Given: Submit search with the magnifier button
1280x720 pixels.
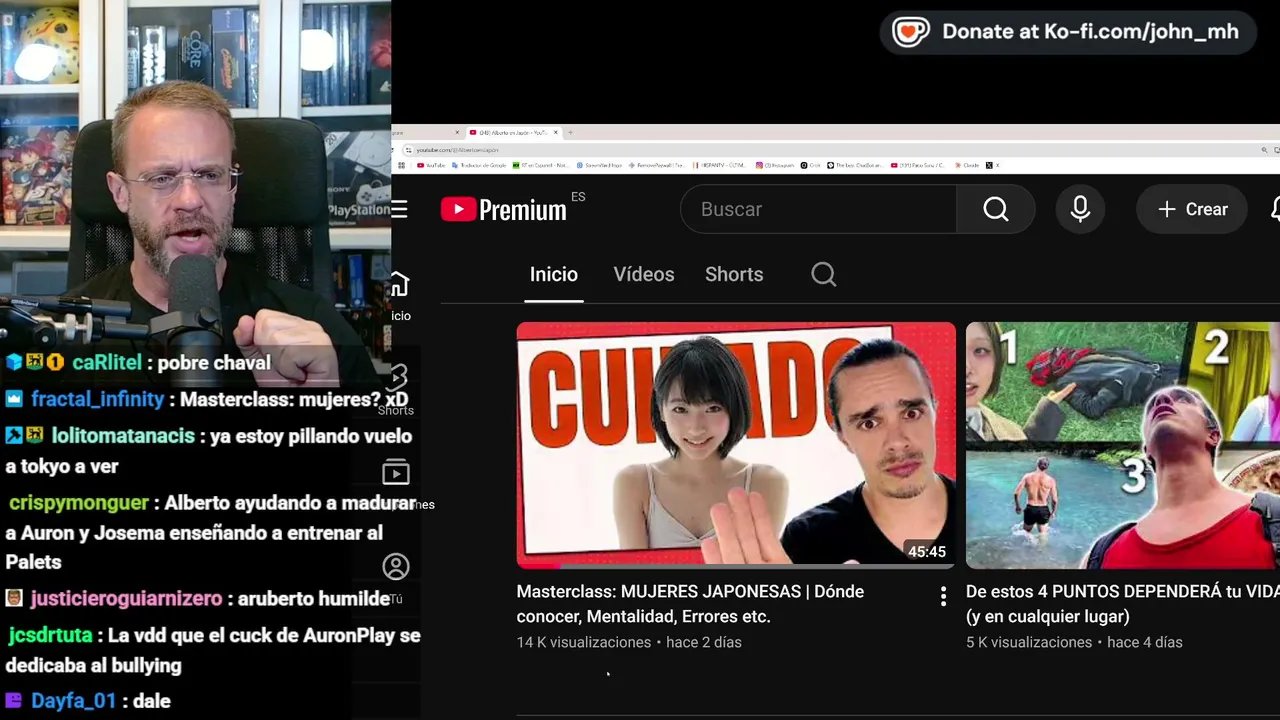Looking at the screenshot, I should click(995, 209).
